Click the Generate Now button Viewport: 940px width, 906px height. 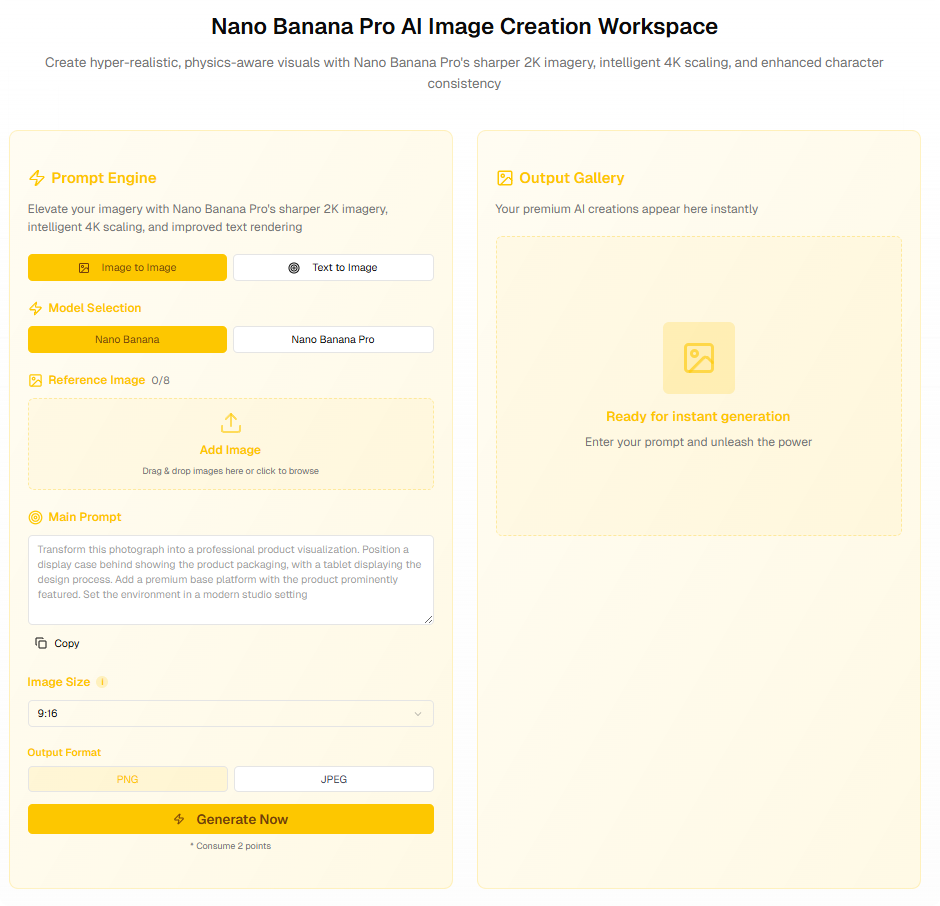pos(230,818)
